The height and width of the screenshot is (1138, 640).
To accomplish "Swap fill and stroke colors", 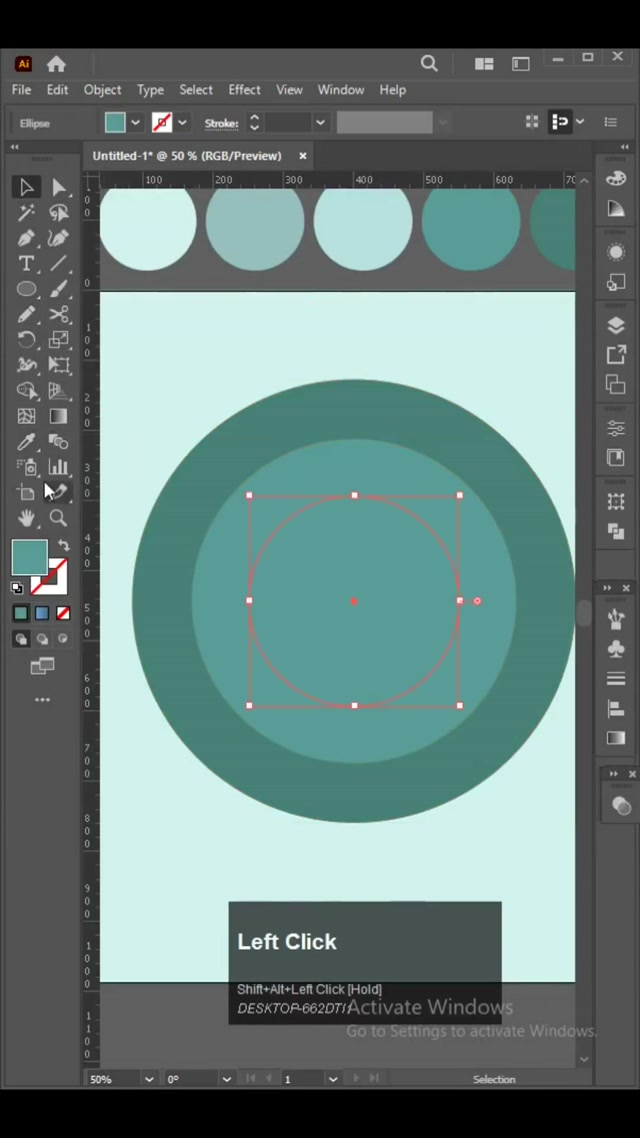I will tap(64, 546).
